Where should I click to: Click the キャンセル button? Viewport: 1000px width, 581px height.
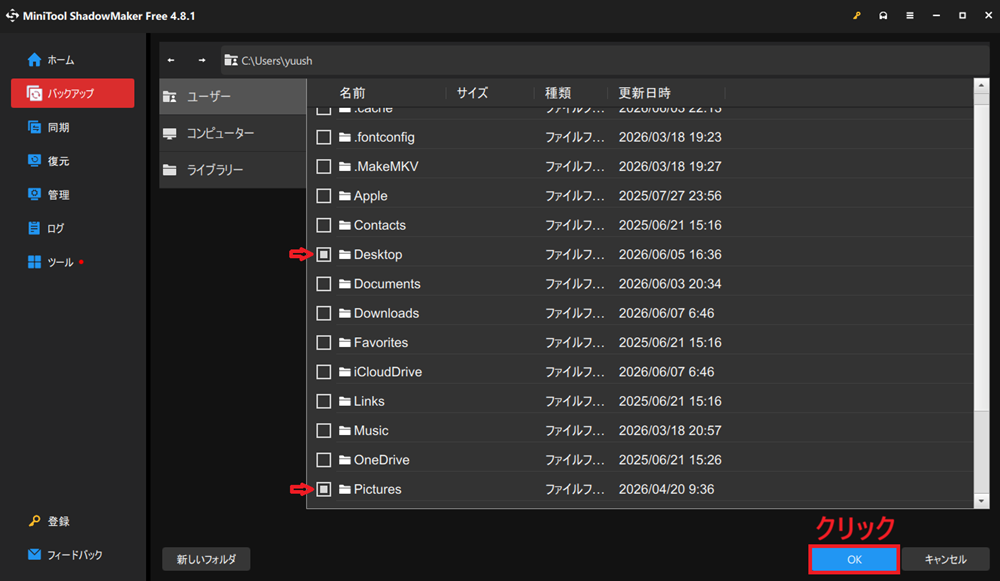pyautogui.click(x=945, y=559)
